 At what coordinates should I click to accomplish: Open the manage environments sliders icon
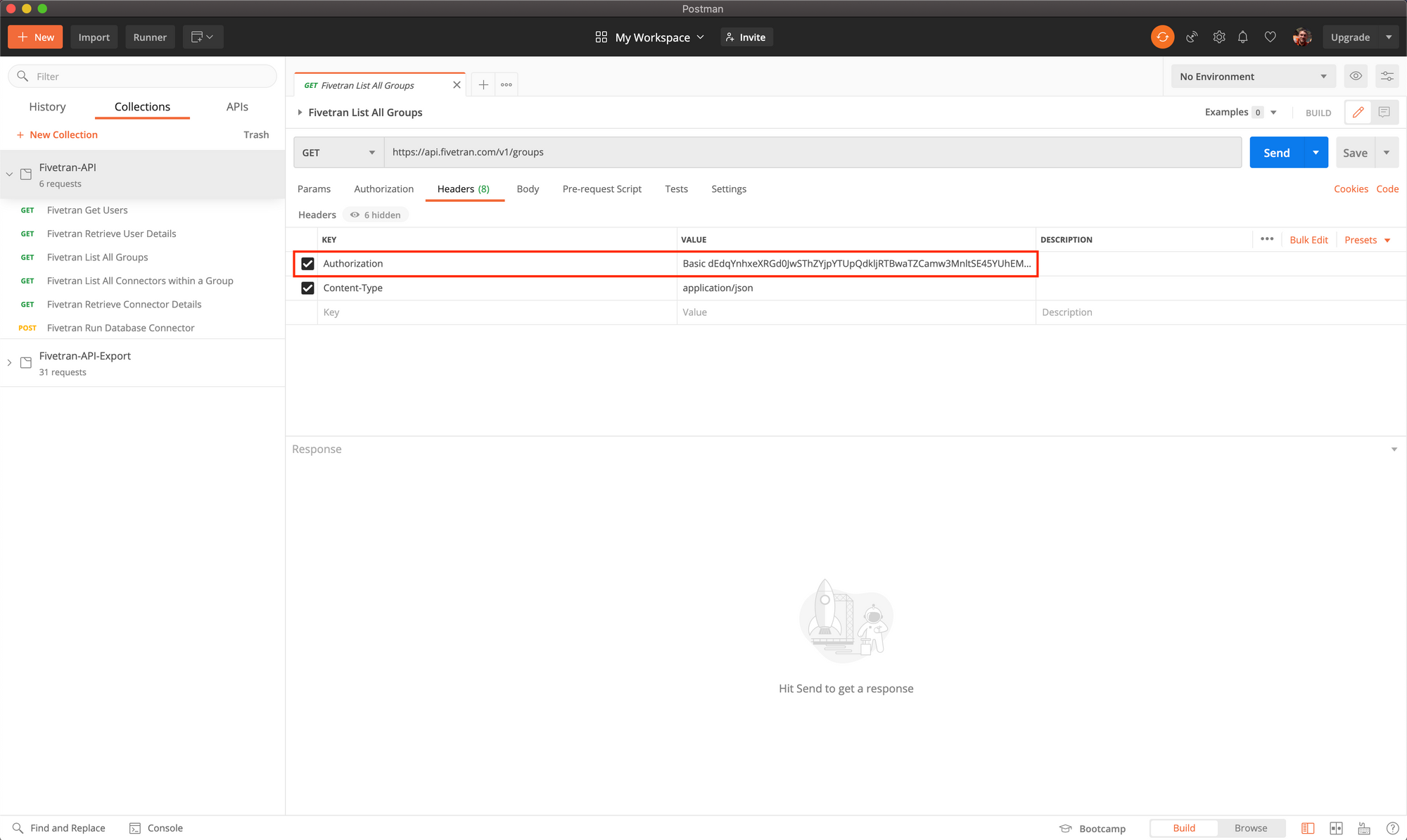pos(1387,76)
